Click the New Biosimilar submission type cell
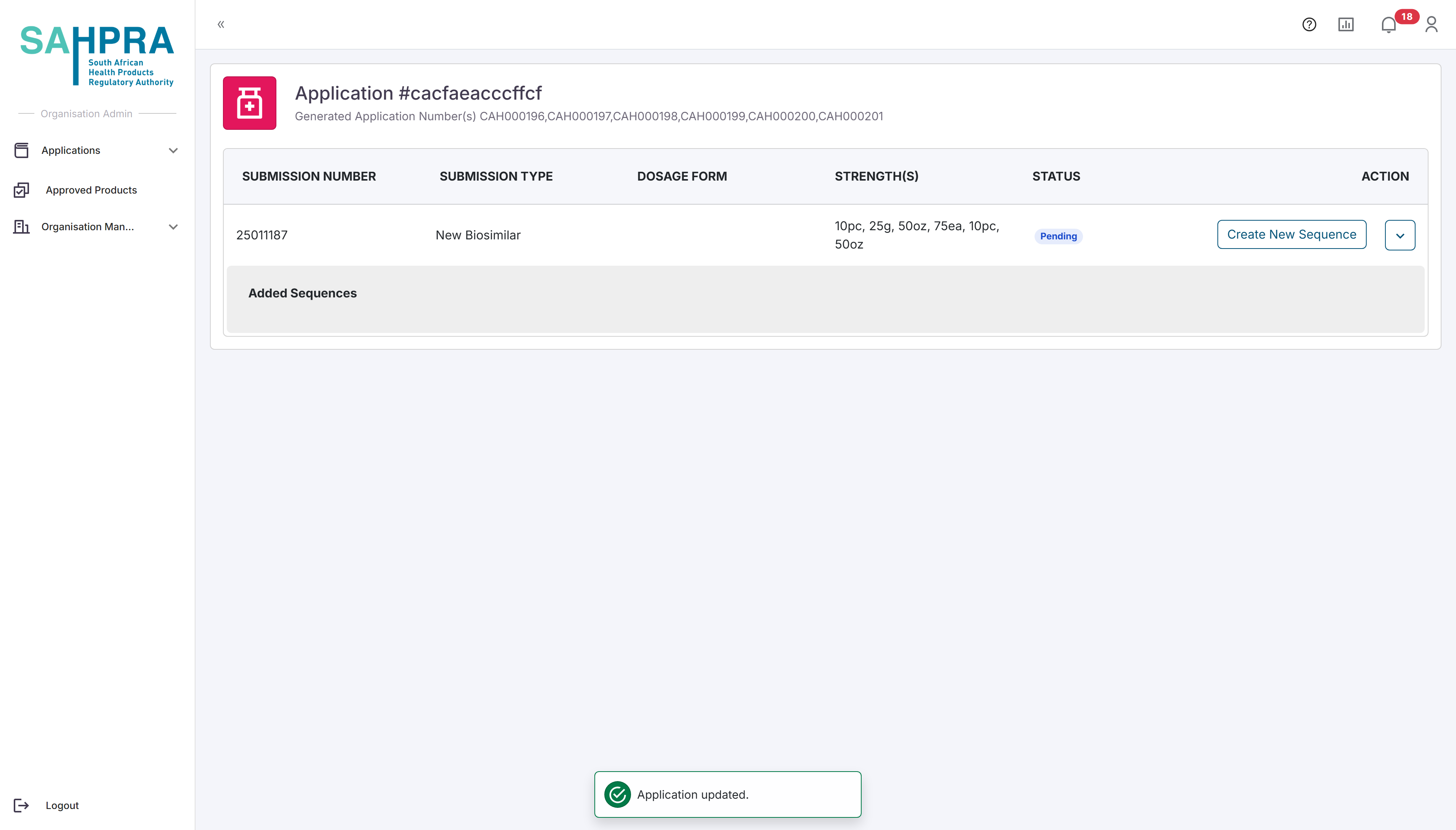The width and height of the screenshot is (1456, 830). point(478,235)
